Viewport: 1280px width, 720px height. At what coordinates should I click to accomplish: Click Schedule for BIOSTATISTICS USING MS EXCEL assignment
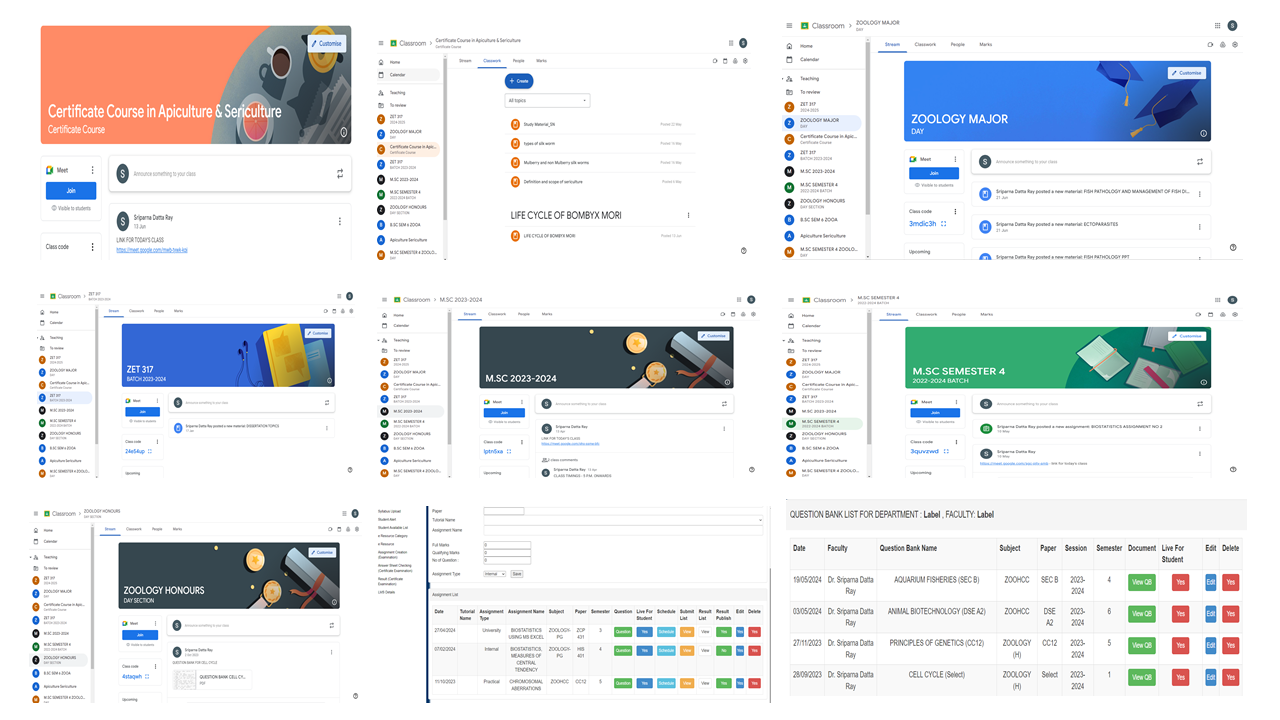(x=666, y=632)
